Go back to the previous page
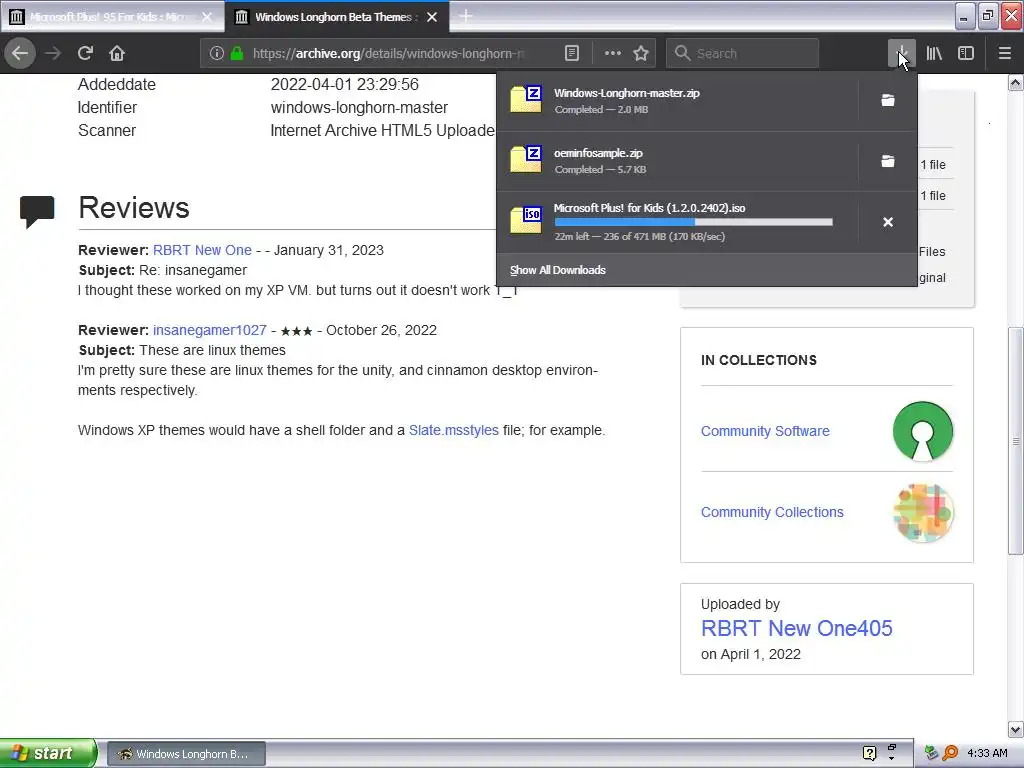The width and height of the screenshot is (1024, 768). tap(20, 53)
